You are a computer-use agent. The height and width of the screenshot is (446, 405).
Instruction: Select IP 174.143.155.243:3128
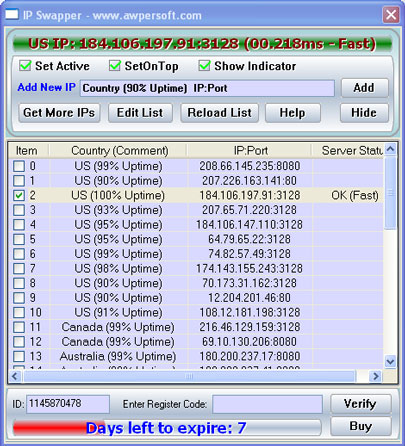click(249, 269)
